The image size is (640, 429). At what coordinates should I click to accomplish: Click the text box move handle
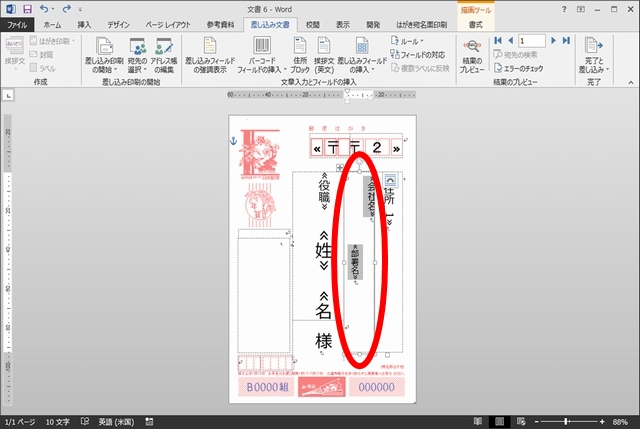[340, 167]
